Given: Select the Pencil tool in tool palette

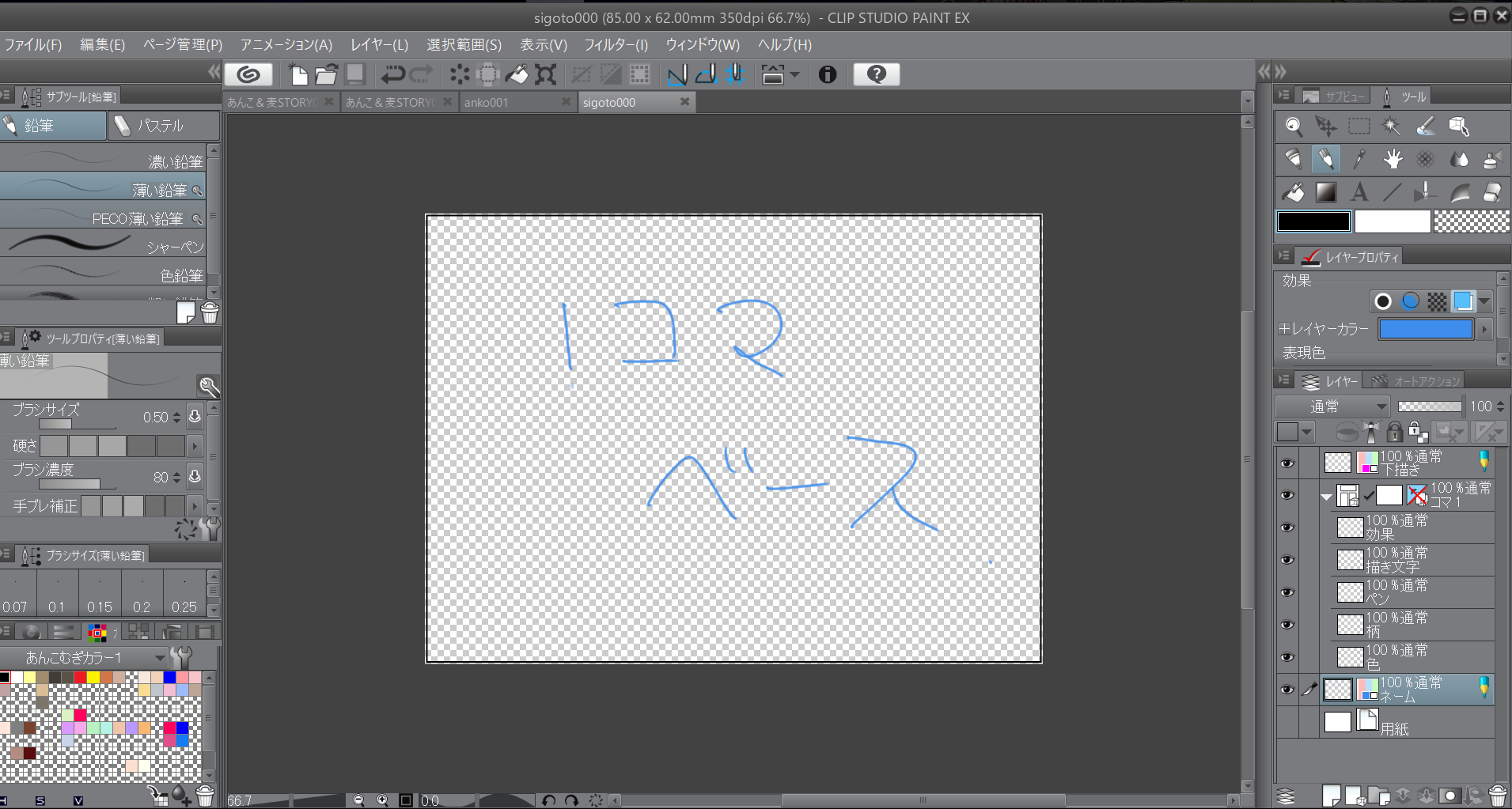Looking at the screenshot, I should [1326, 160].
